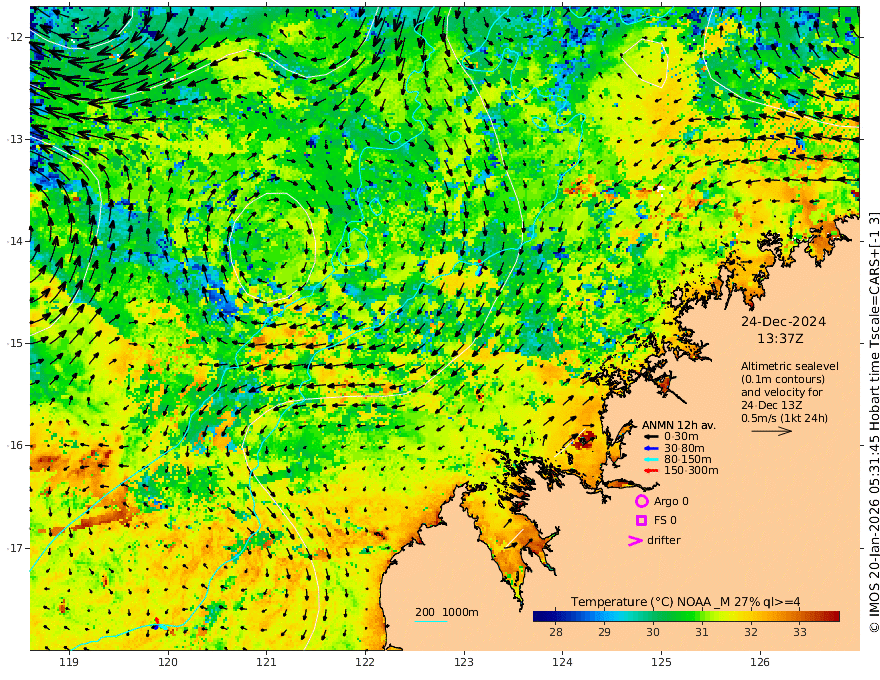Click the '0-30m' depth label
880x680 pixels.
(681, 437)
